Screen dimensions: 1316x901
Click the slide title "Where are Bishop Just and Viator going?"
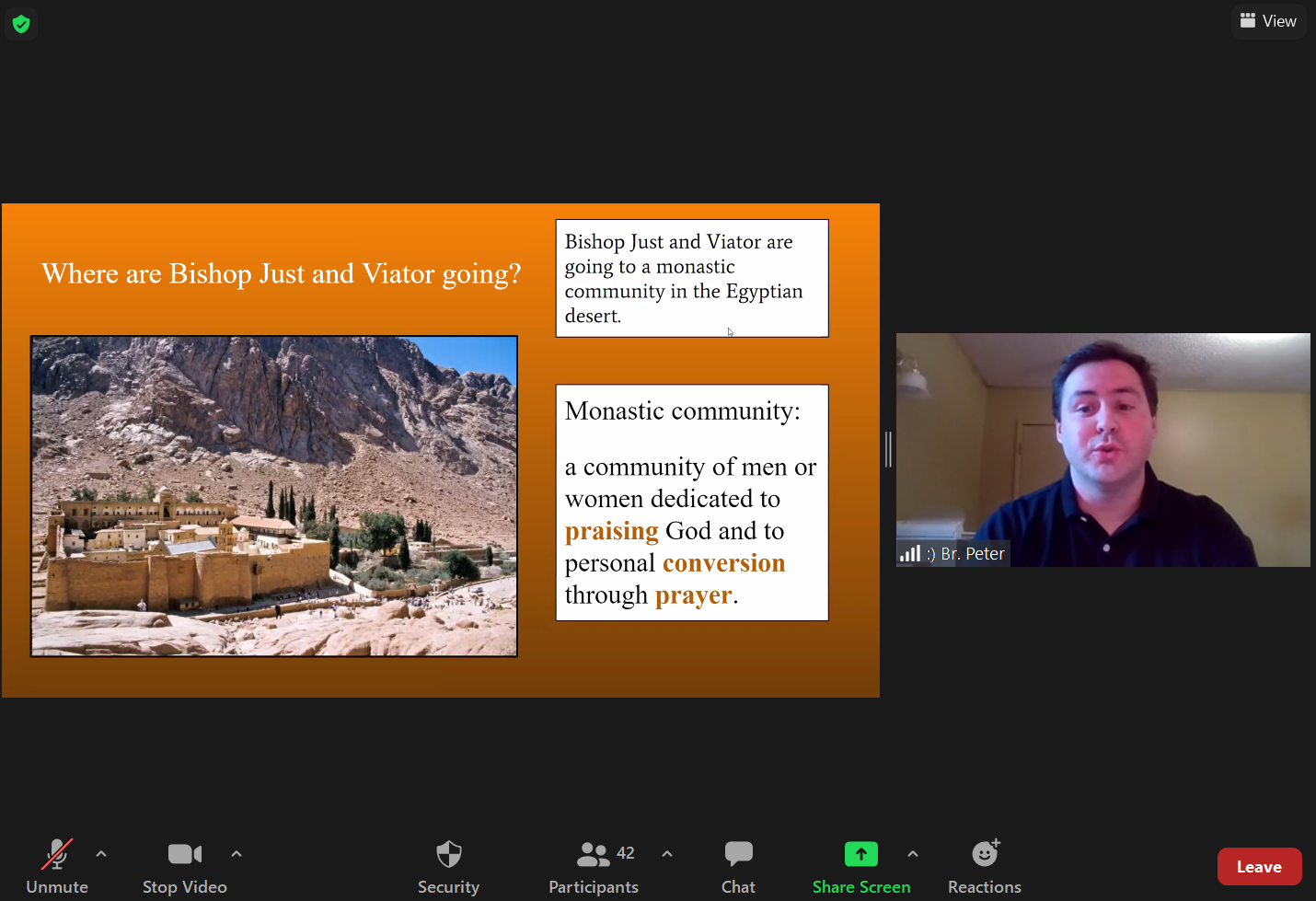282,273
